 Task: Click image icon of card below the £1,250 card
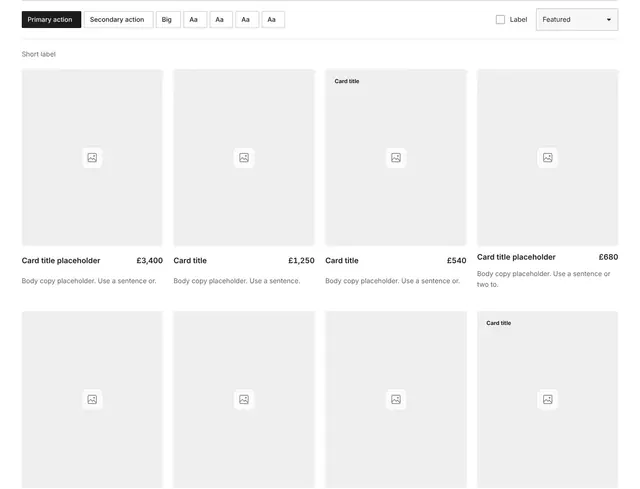point(244,399)
